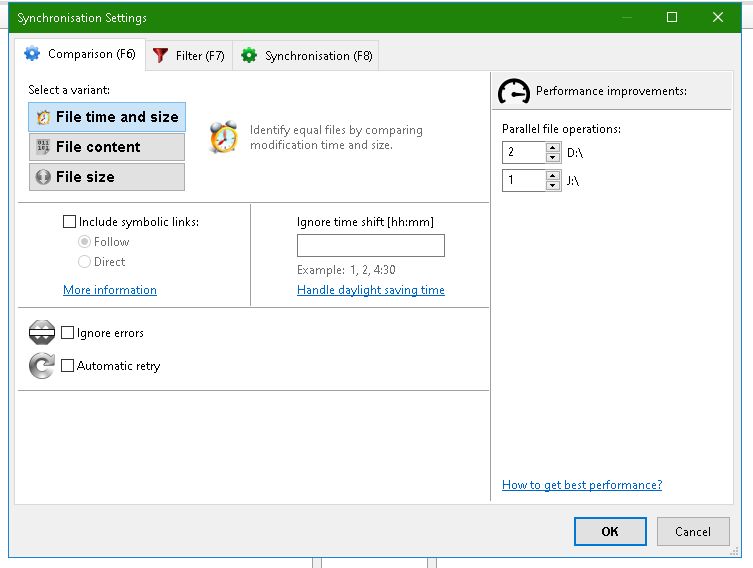This screenshot has height=568, width=753.
Task: Click the 'Select a variant:' label
Action: pos(69,90)
